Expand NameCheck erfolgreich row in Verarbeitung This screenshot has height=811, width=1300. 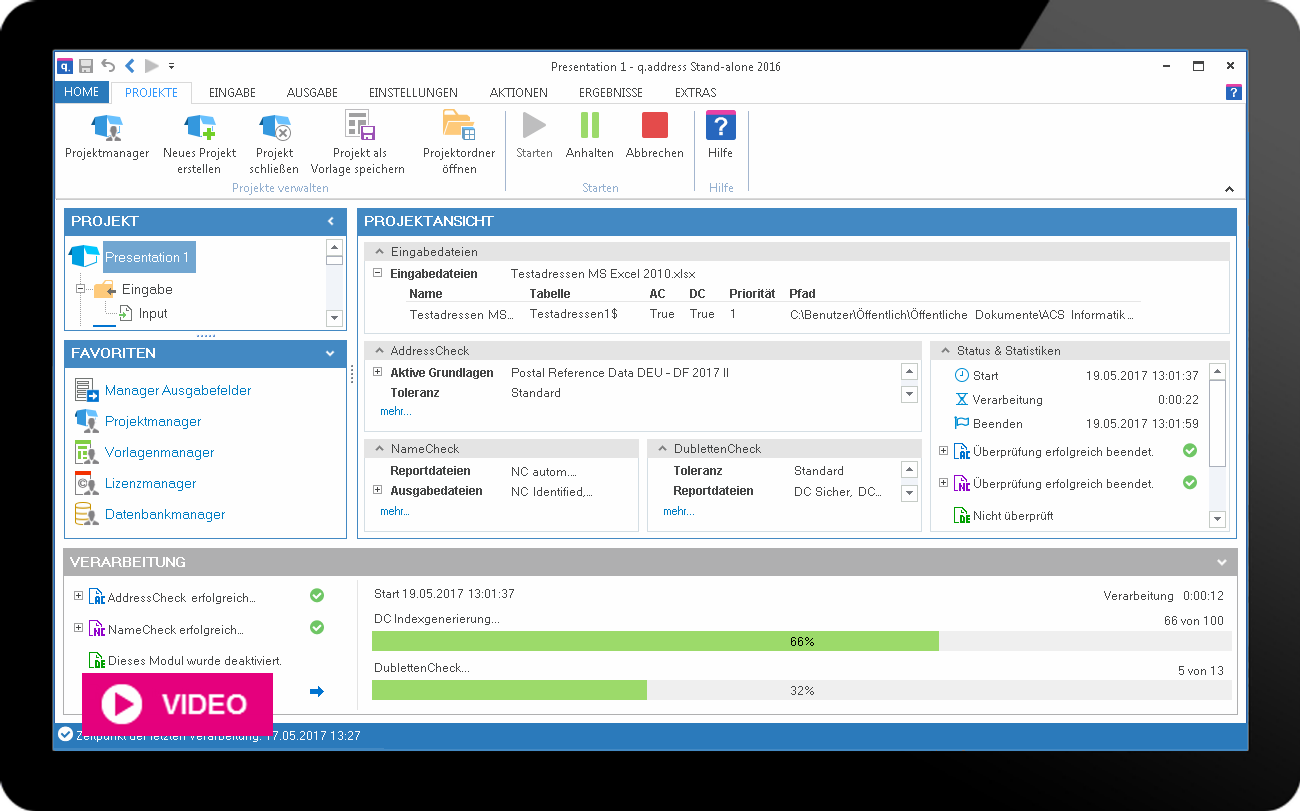click(x=79, y=628)
